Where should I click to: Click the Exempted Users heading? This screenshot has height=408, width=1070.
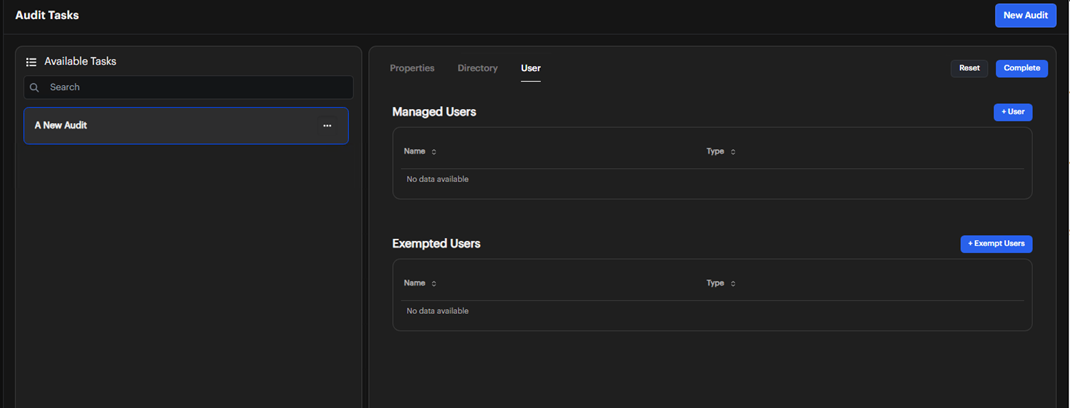tap(436, 244)
